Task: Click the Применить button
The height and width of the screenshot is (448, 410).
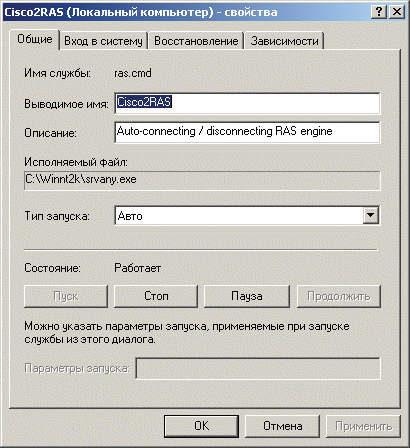Action: point(363,426)
